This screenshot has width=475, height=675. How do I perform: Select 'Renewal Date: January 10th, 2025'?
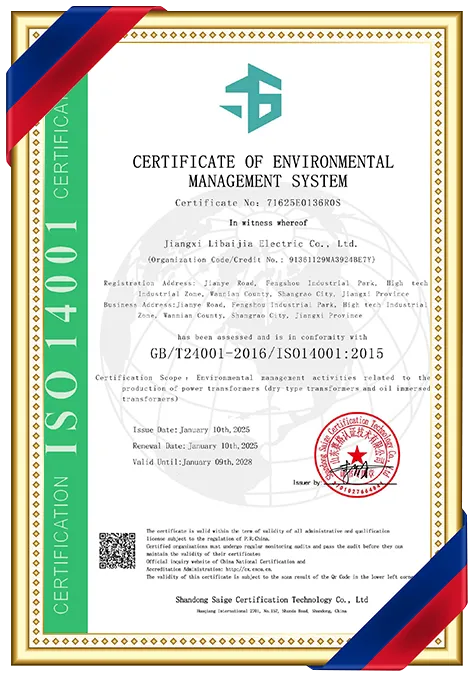tap(195, 446)
